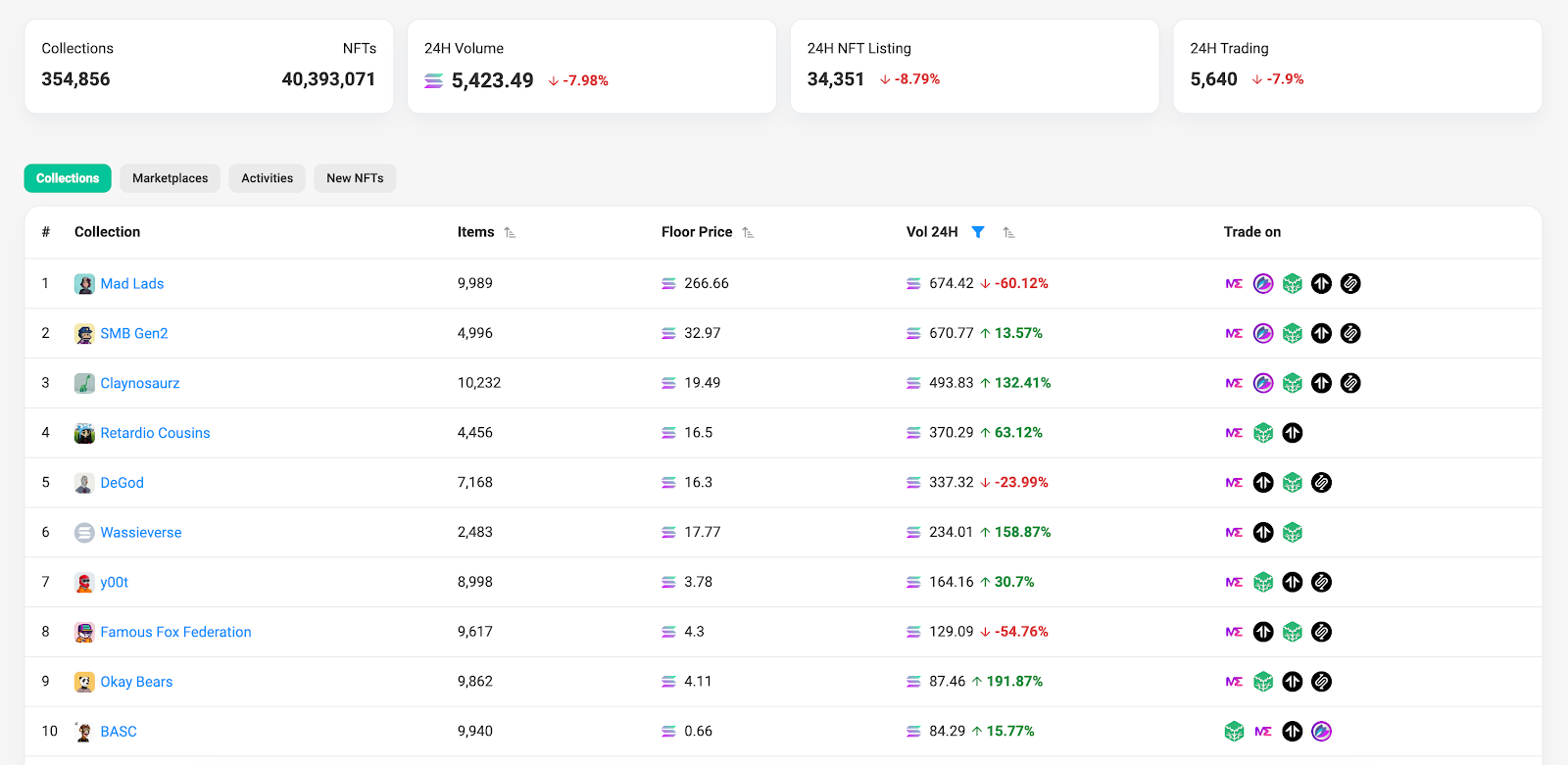Click the black double-arrow marketplace icon for Mad Lads

[x=1321, y=284]
